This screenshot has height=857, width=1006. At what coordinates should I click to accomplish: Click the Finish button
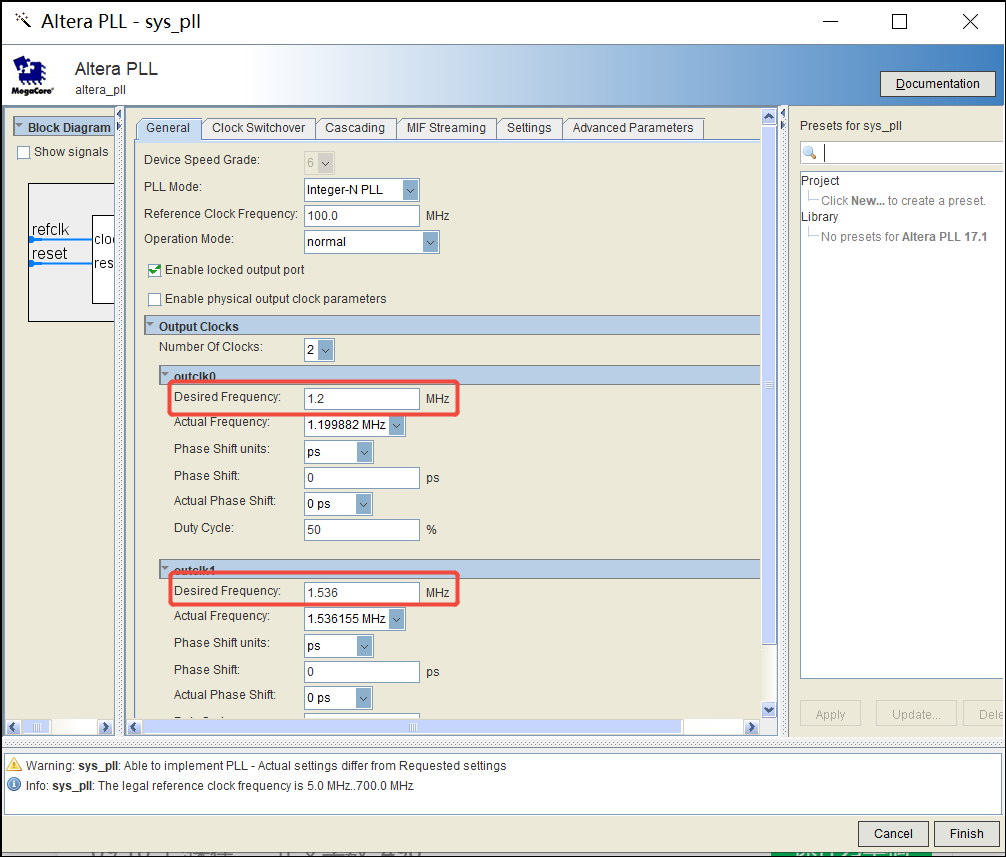[966, 833]
